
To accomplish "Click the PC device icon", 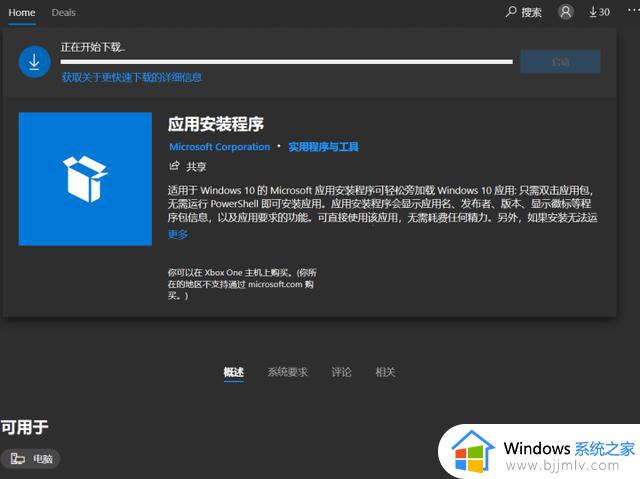I will [x=18, y=459].
